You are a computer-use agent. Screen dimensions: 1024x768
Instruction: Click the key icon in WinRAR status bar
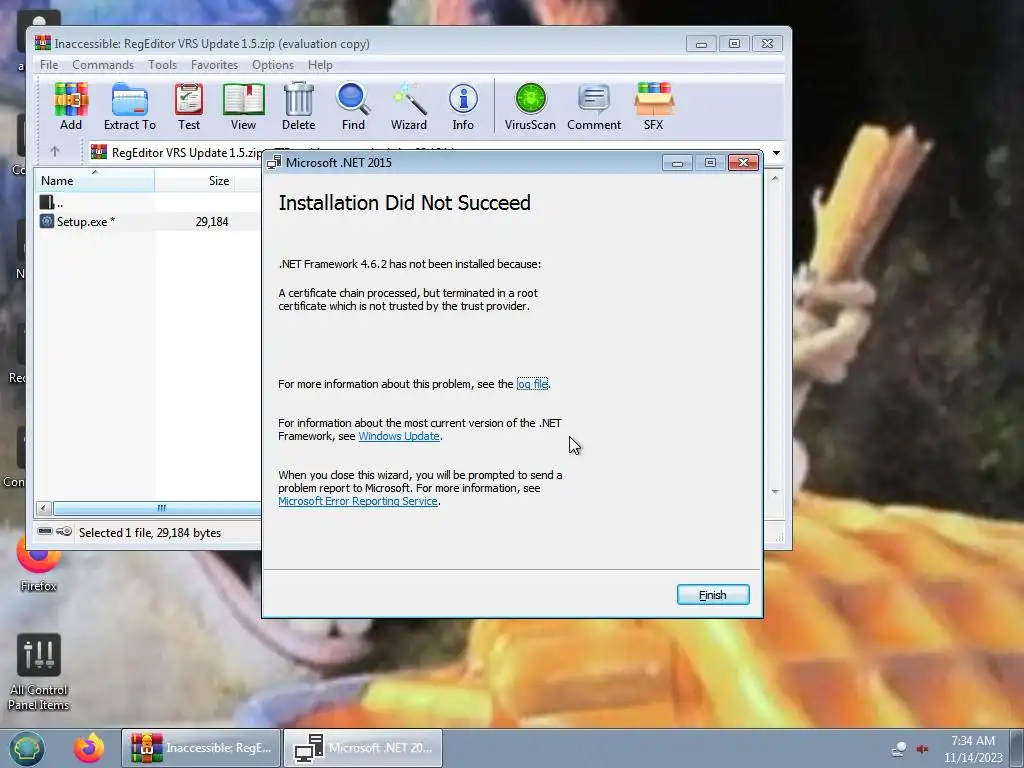click(x=64, y=532)
